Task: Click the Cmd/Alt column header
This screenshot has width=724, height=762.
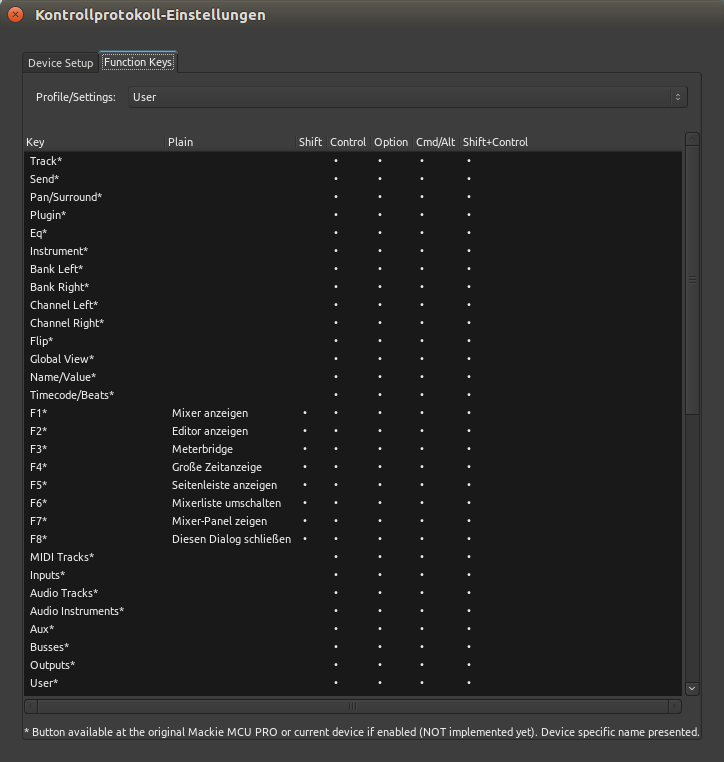Action: coord(435,142)
